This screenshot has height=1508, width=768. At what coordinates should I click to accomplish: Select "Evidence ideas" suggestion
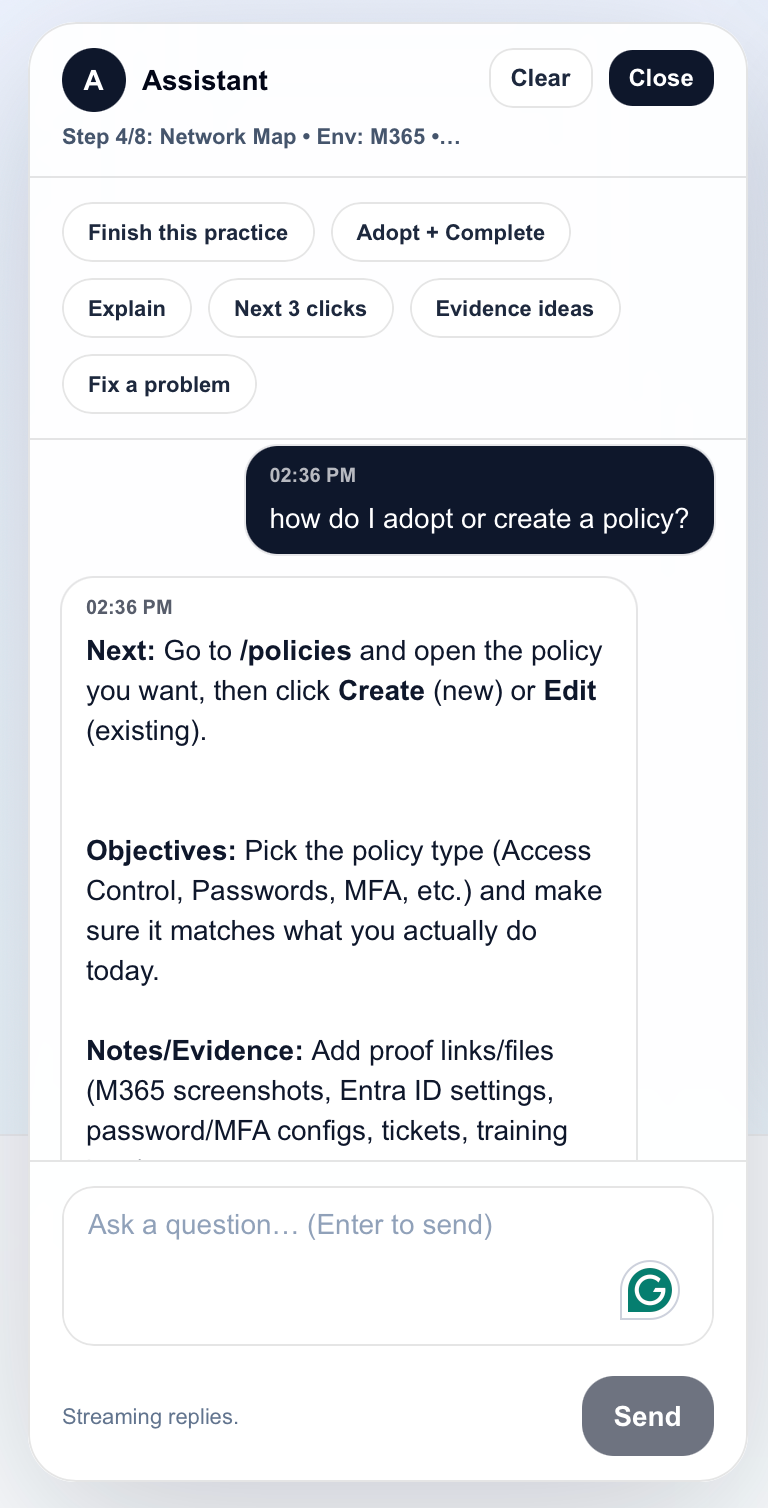coord(515,308)
